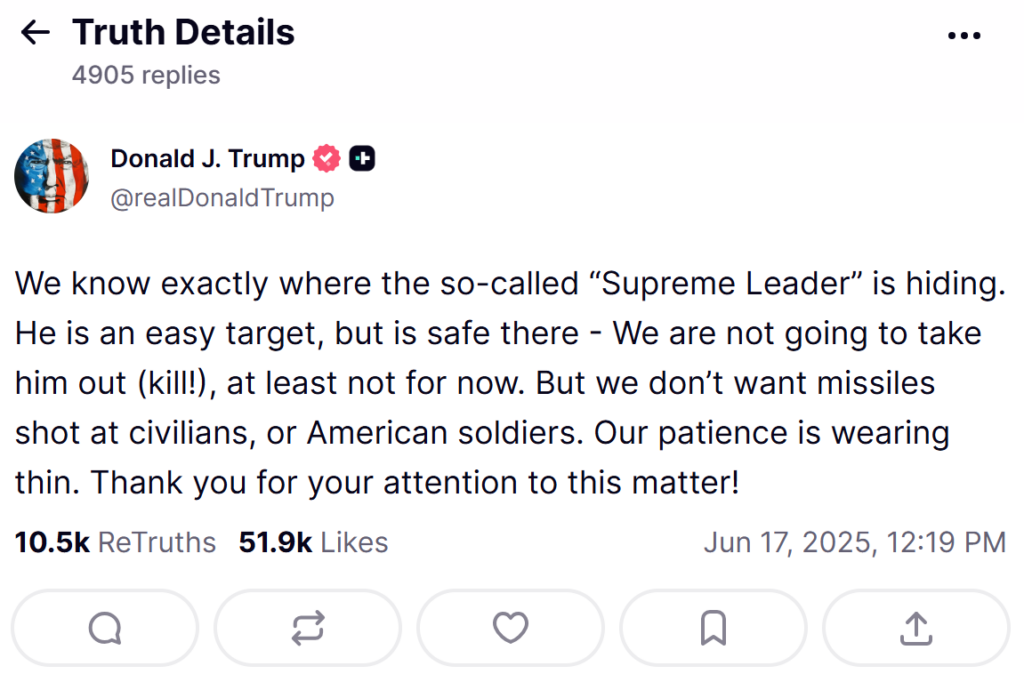Open the flag-themed profile avatar

click(52, 176)
